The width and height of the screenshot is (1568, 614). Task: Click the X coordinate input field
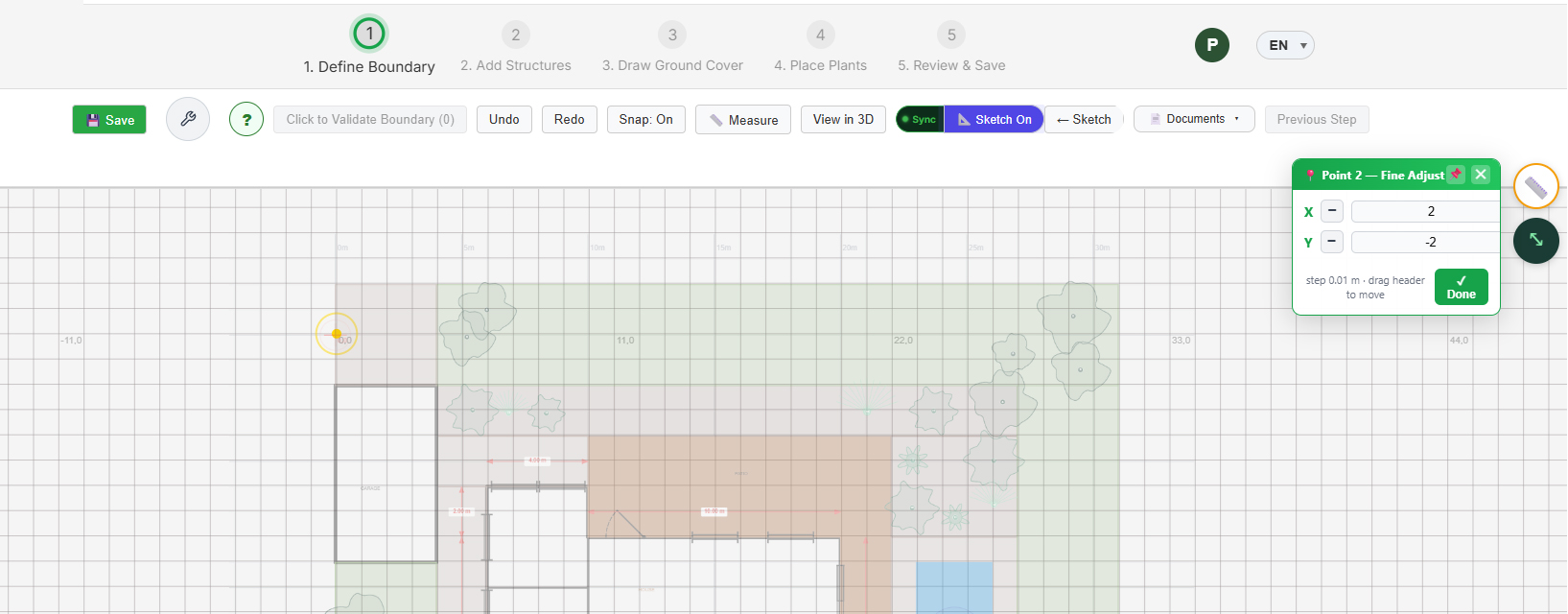[1424, 211]
